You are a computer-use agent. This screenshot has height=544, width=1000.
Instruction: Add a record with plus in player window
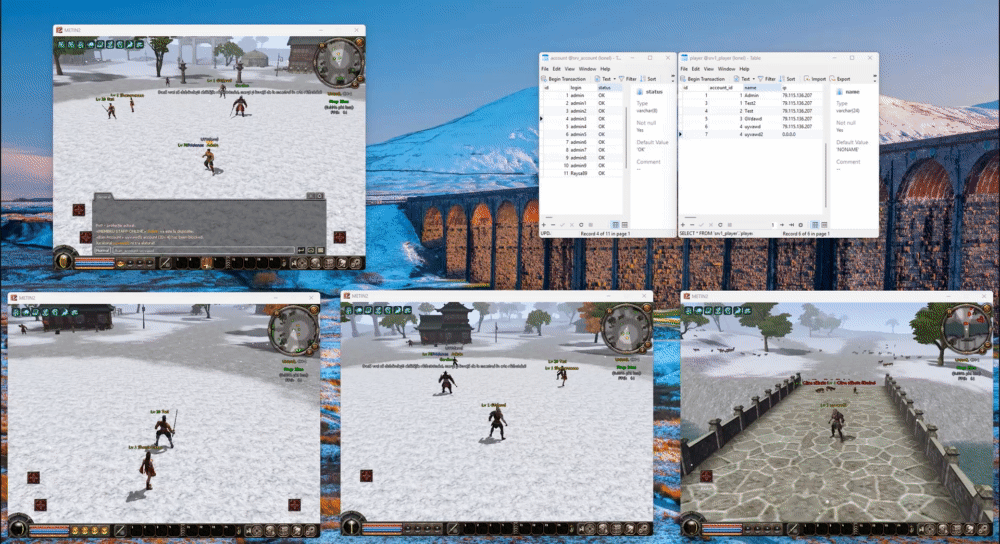(683, 225)
